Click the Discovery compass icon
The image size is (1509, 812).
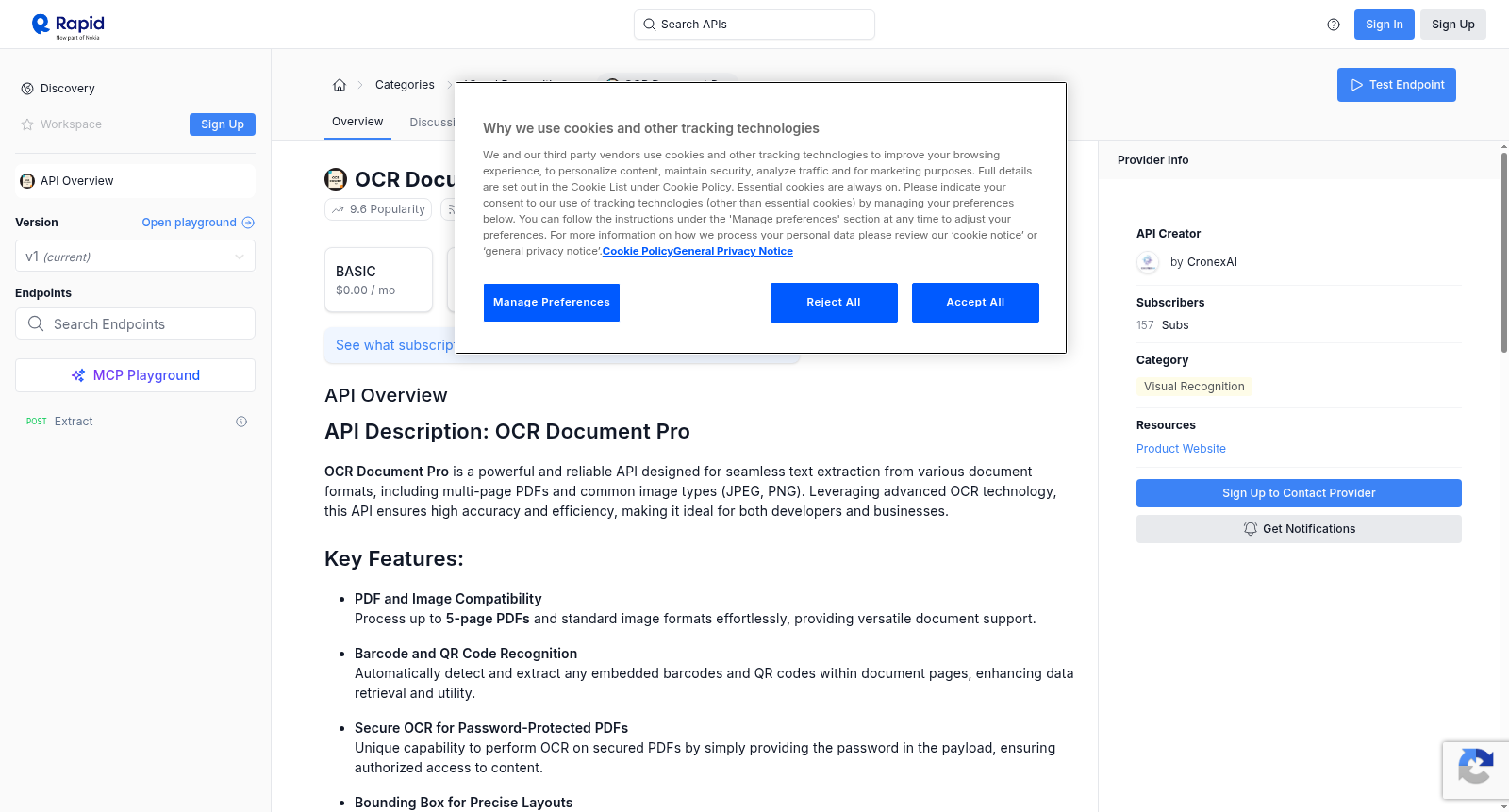coord(27,89)
